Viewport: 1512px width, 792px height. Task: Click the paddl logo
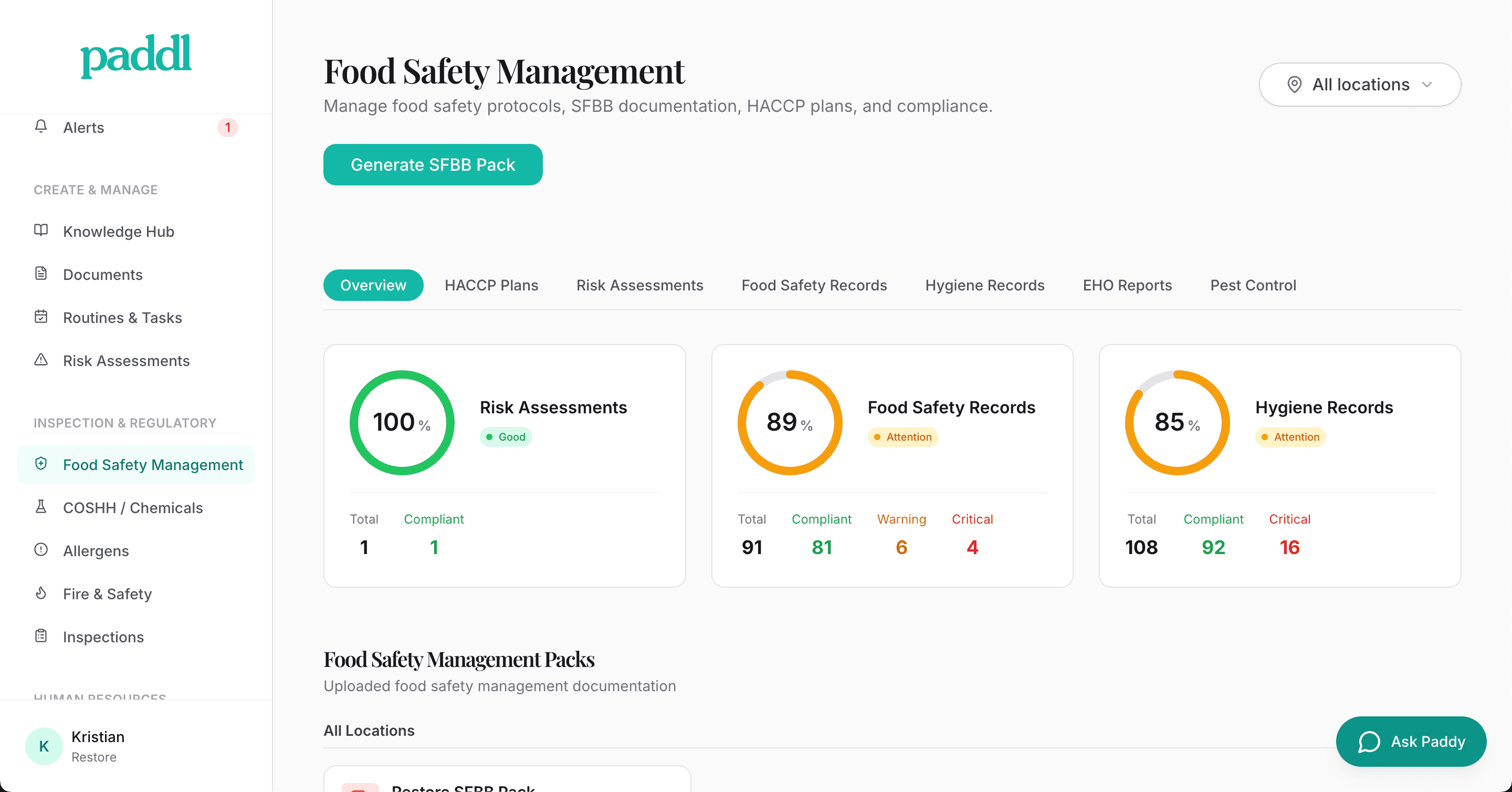click(x=135, y=56)
